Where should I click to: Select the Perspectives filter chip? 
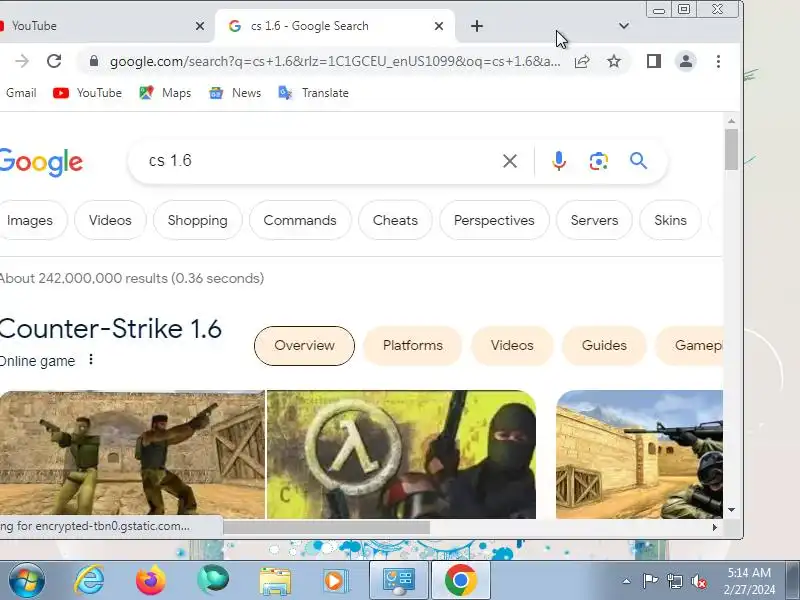(494, 220)
